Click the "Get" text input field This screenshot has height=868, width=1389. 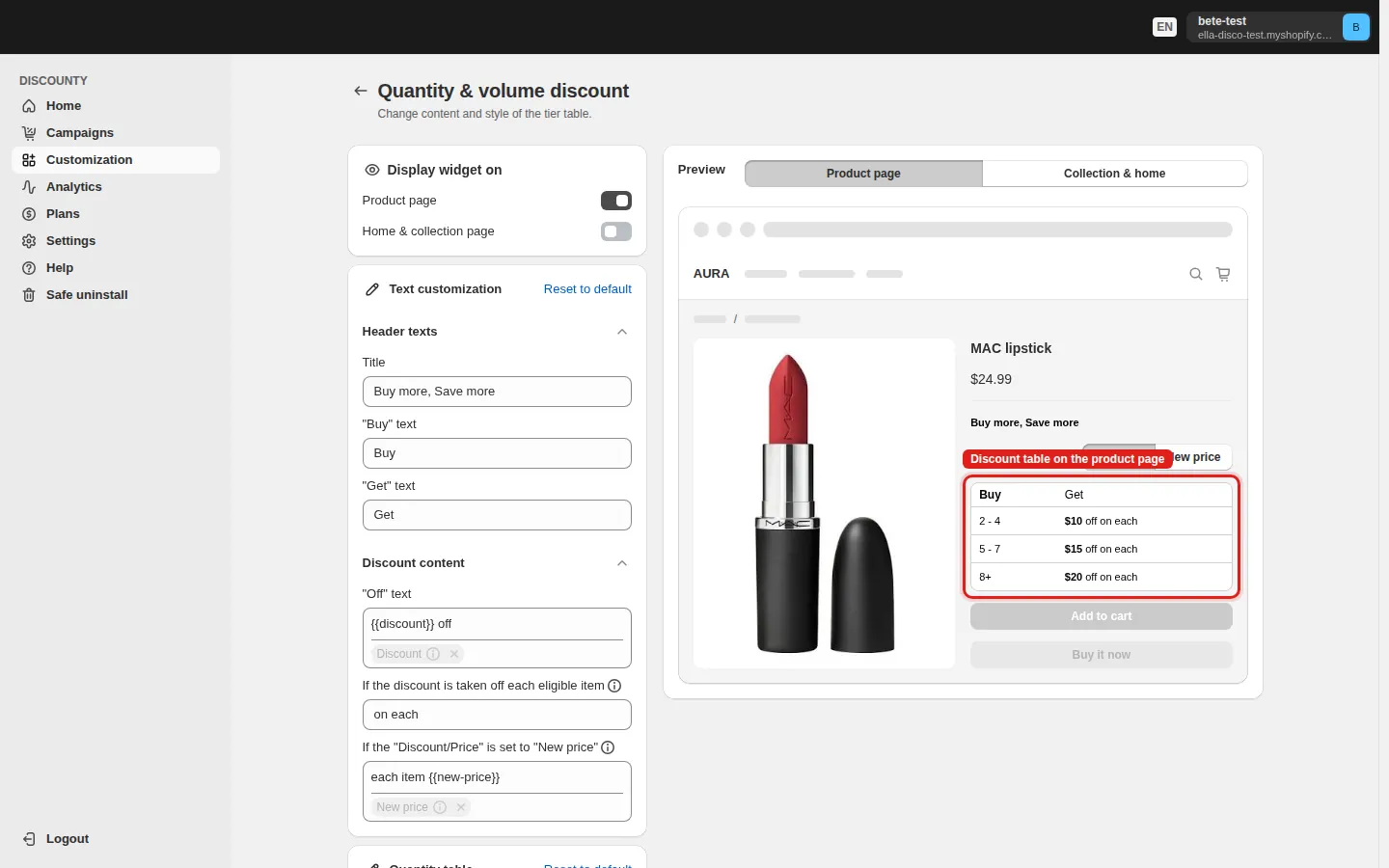(x=497, y=515)
